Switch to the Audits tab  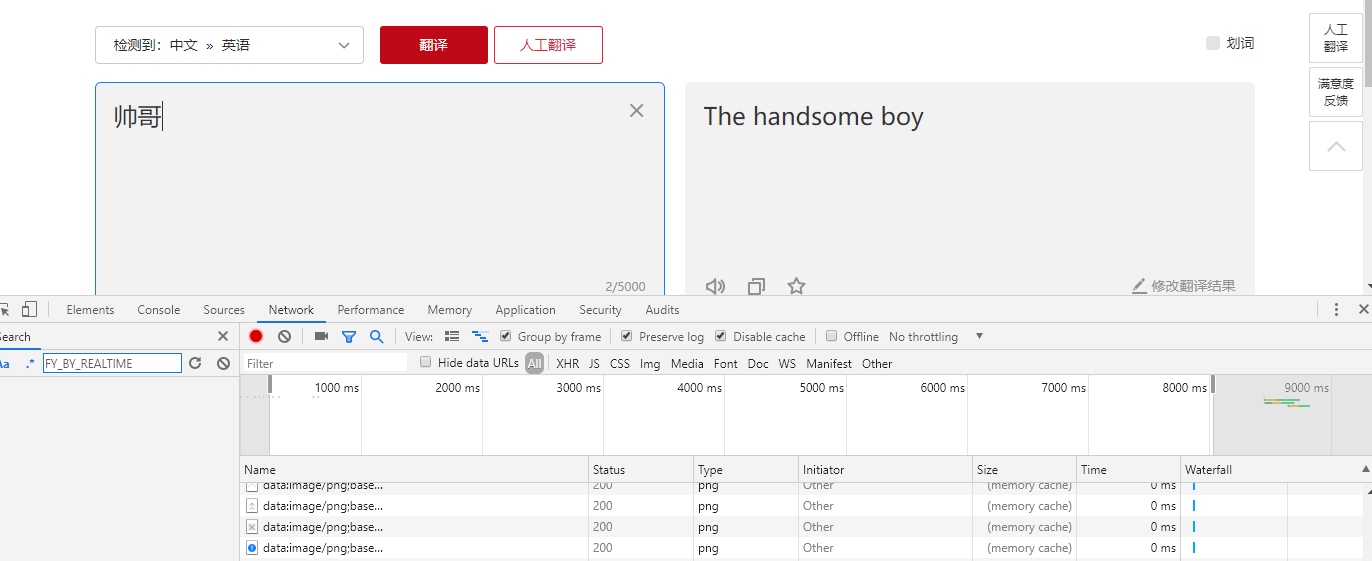(662, 310)
